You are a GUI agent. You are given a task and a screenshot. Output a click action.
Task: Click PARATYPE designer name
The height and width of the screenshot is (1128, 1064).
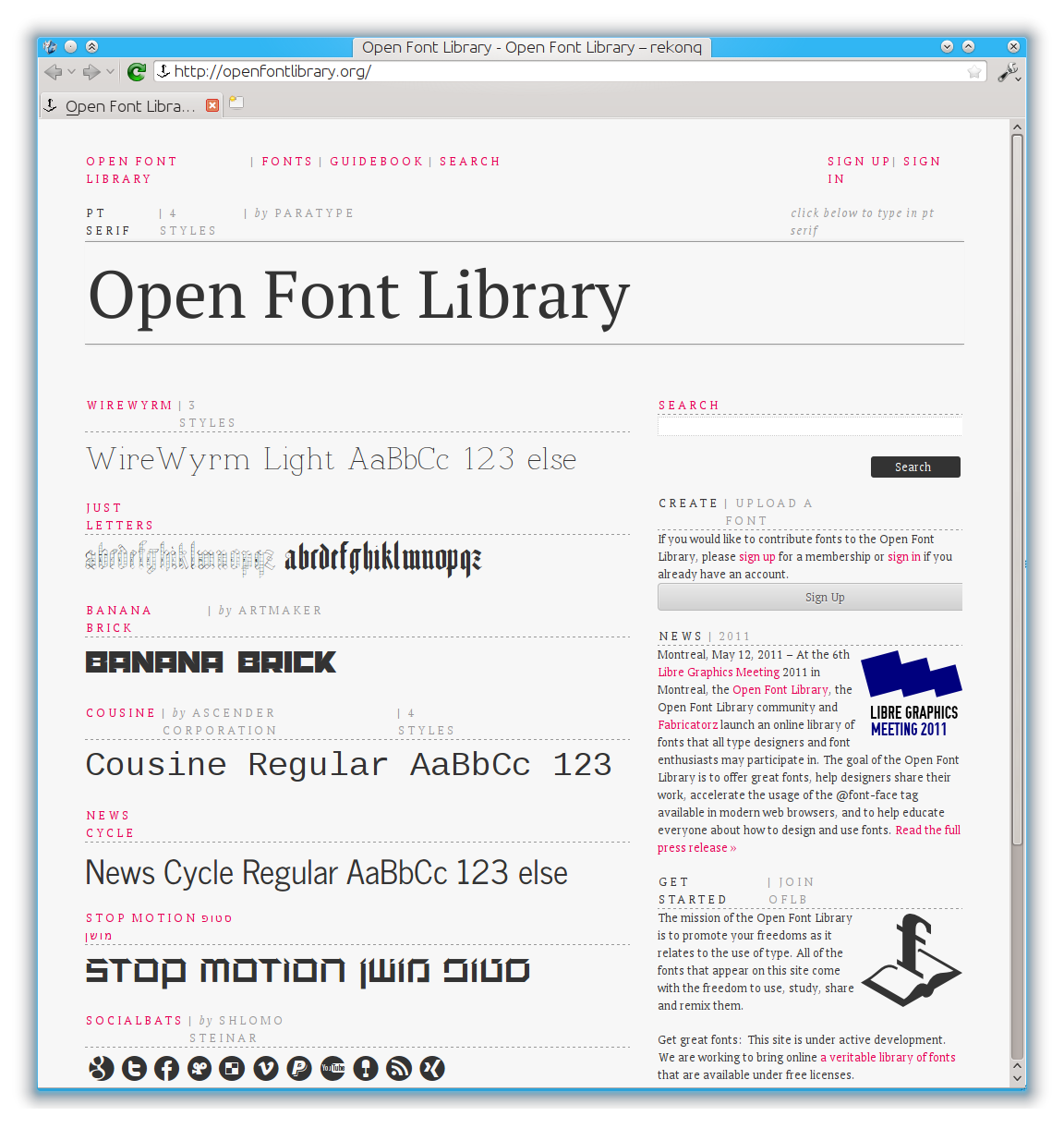click(x=314, y=213)
